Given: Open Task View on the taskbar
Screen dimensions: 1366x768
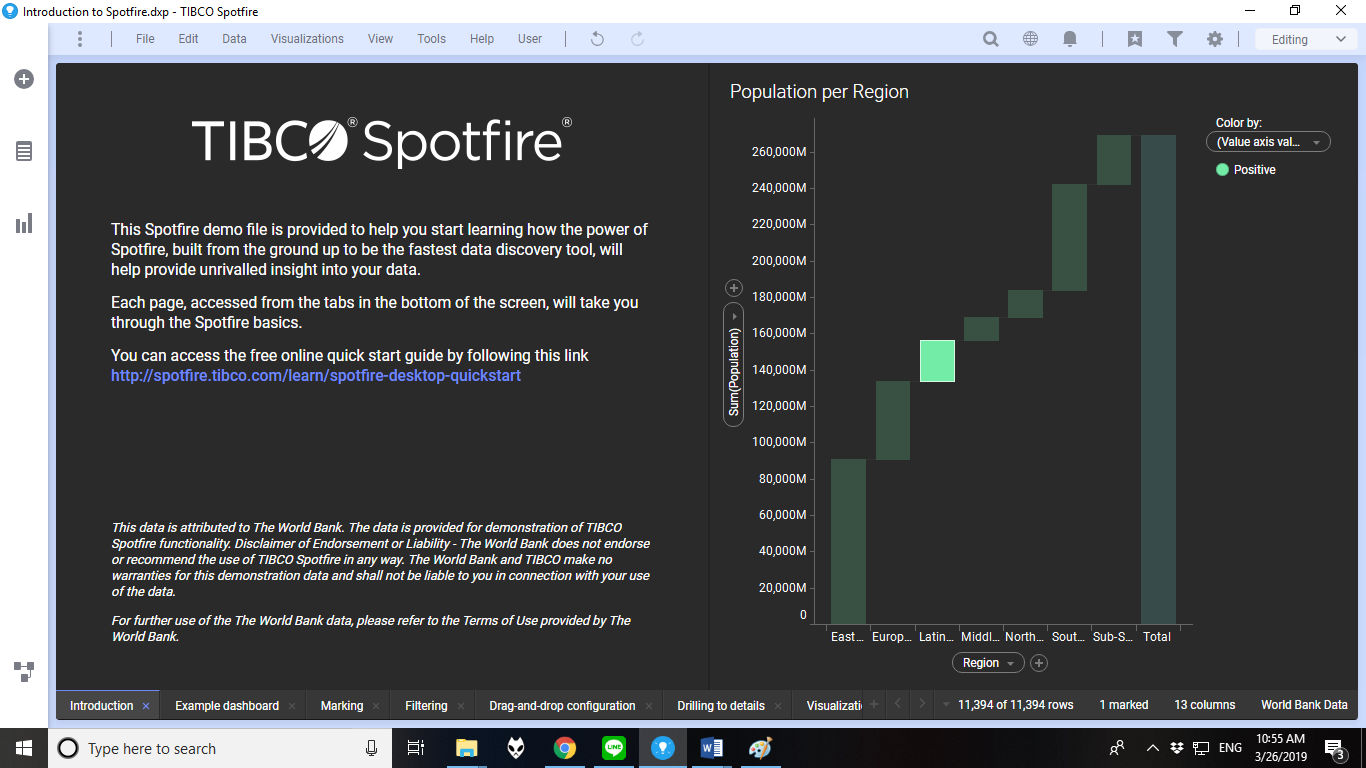Looking at the screenshot, I should [x=416, y=748].
